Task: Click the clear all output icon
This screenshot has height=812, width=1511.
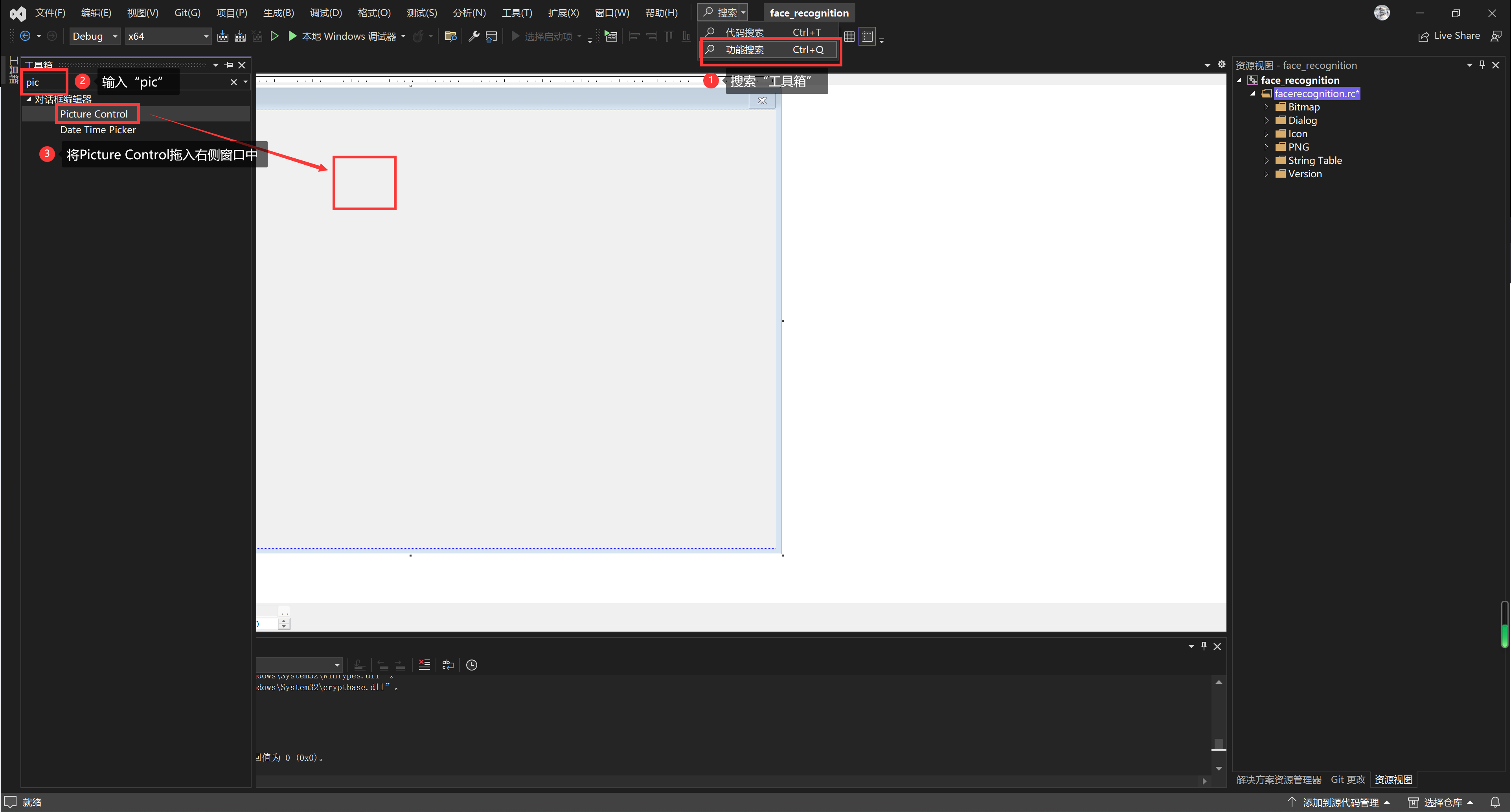Action: pos(424,664)
